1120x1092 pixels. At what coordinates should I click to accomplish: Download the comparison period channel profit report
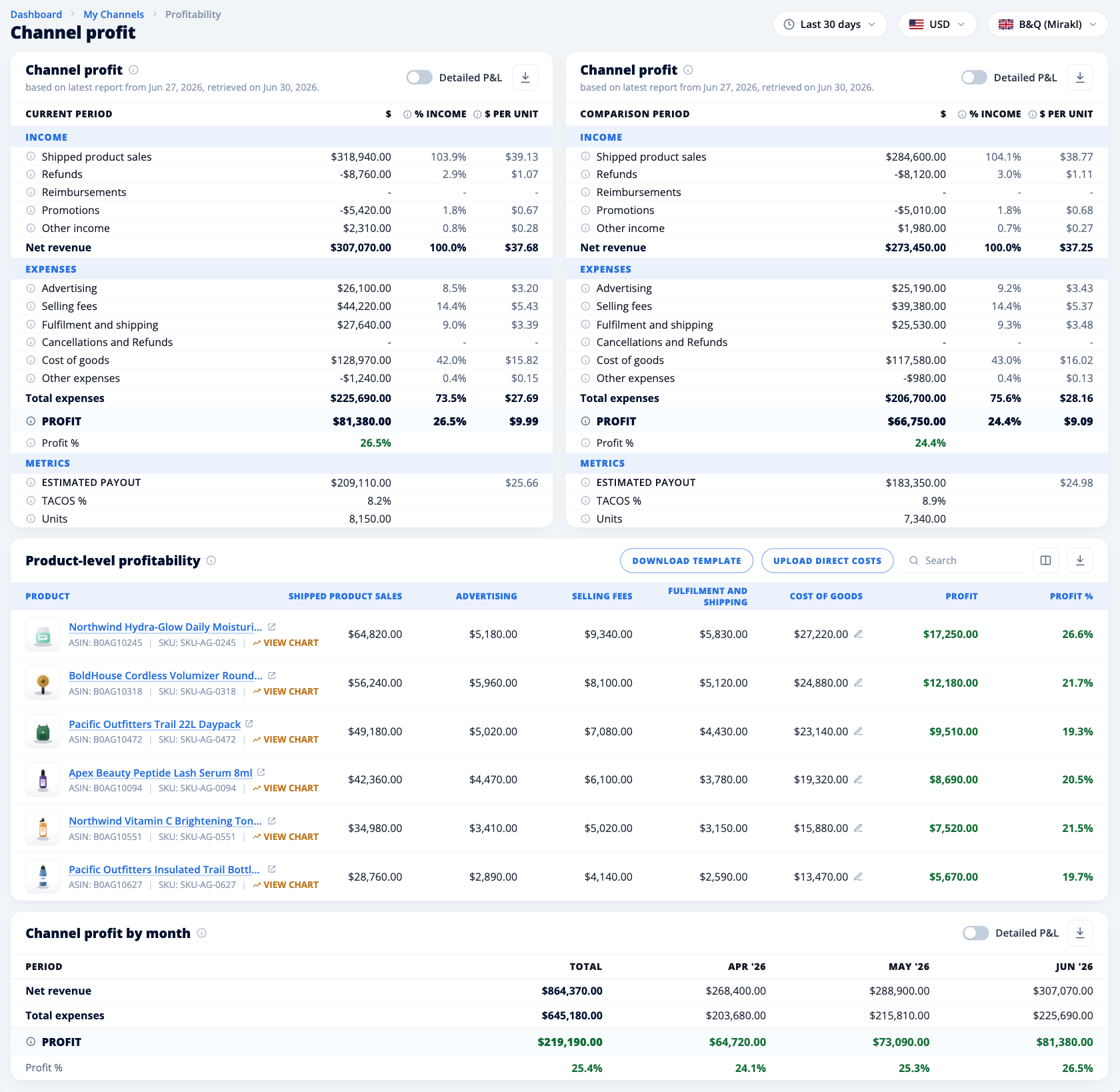pos(1080,77)
